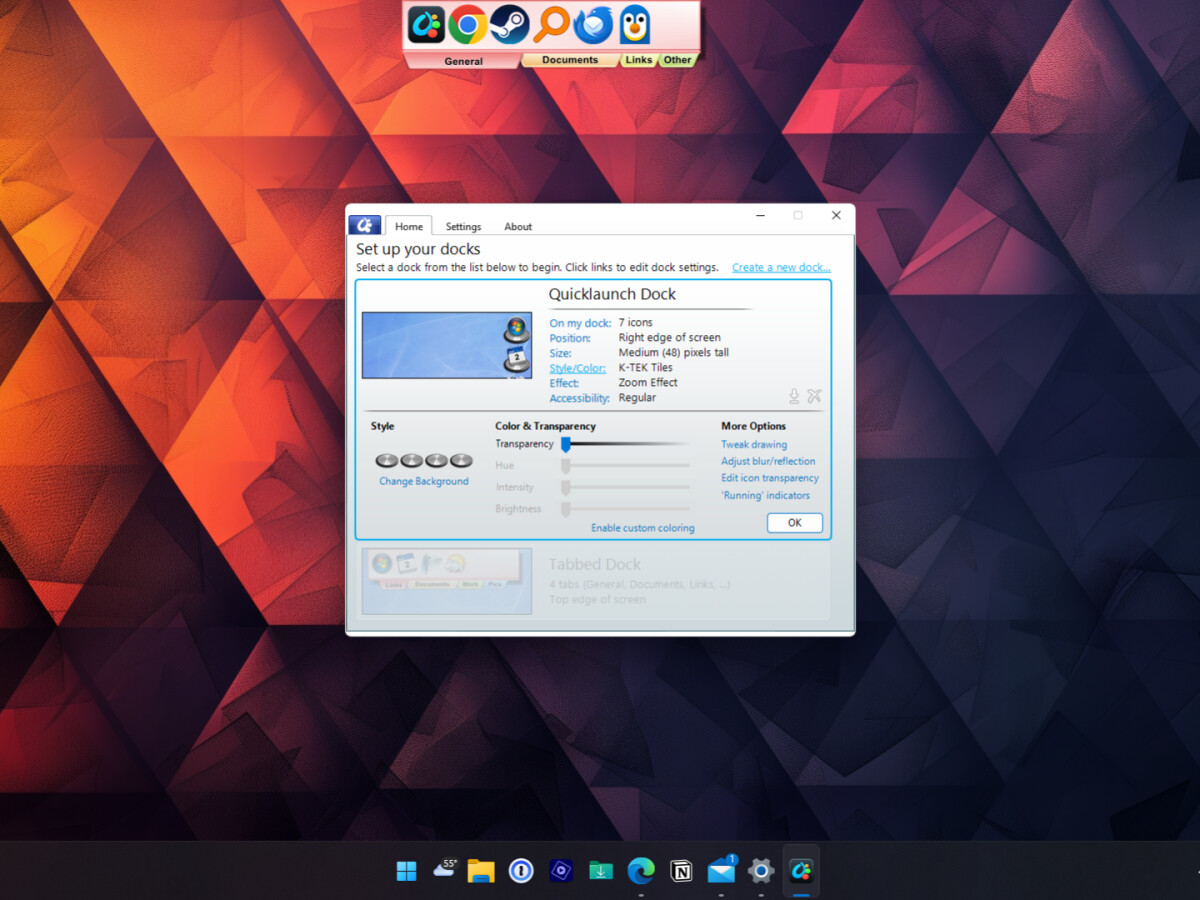The width and height of the screenshot is (1200, 900).
Task: Click the Position setting link
Action: point(570,338)
